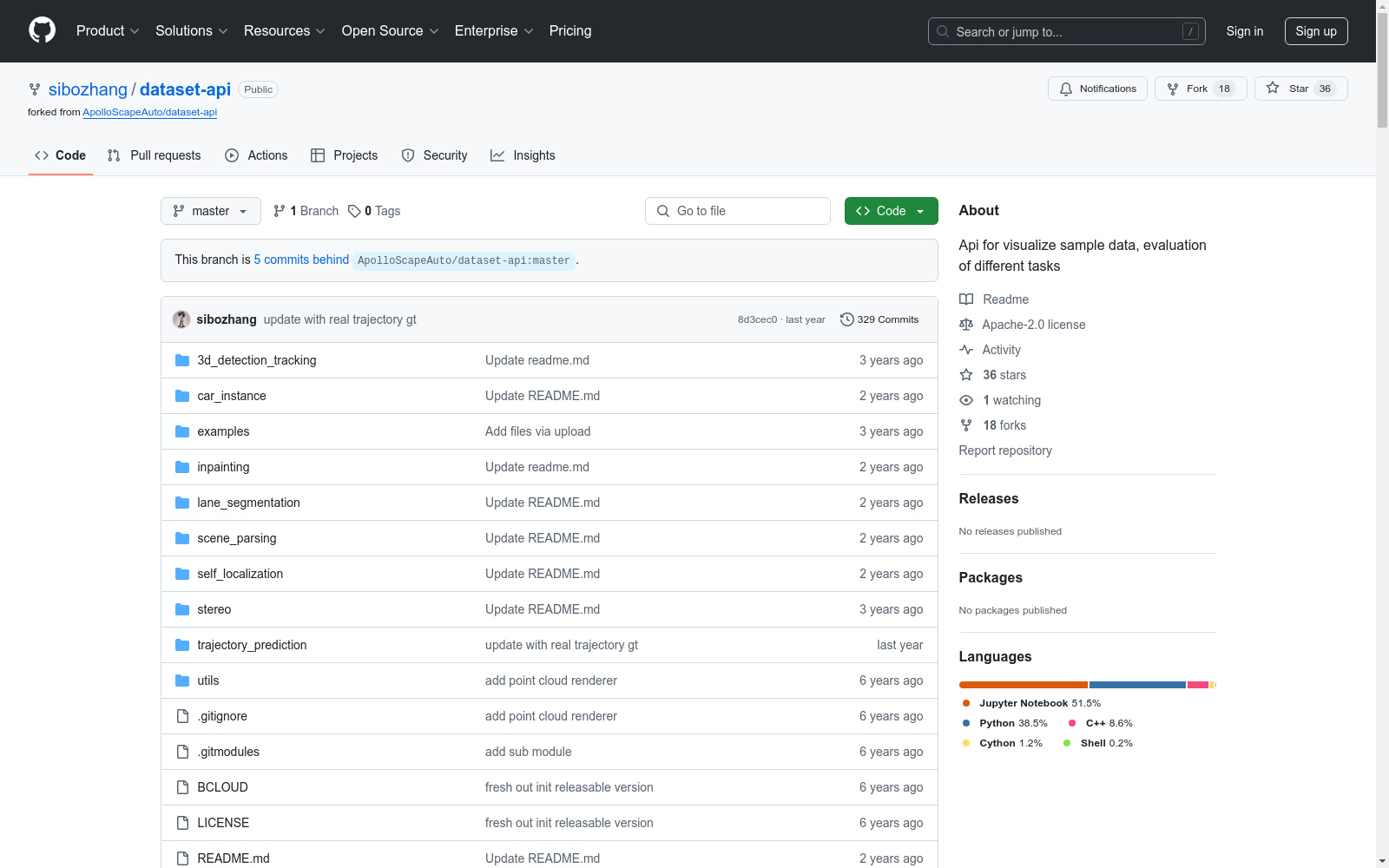
Task: Click the Sign in link
Action: (1245, 31)
